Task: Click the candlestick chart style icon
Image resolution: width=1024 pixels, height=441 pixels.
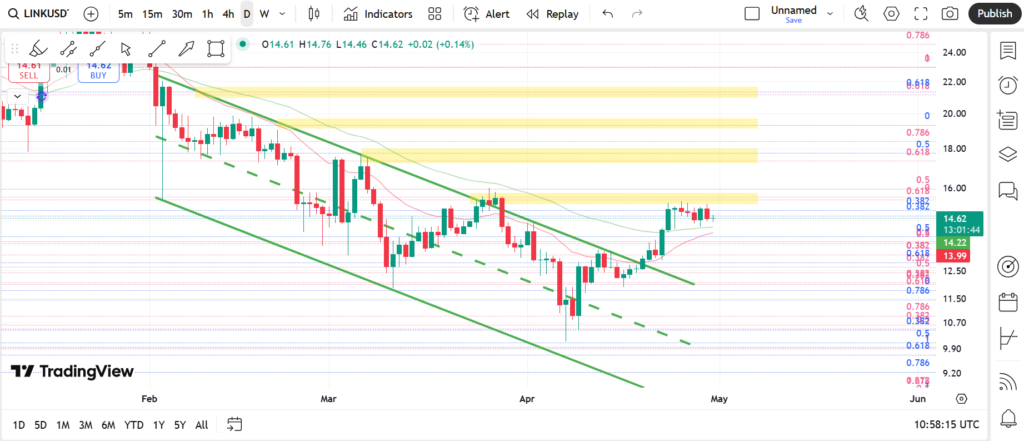Action: coord(314,14)
